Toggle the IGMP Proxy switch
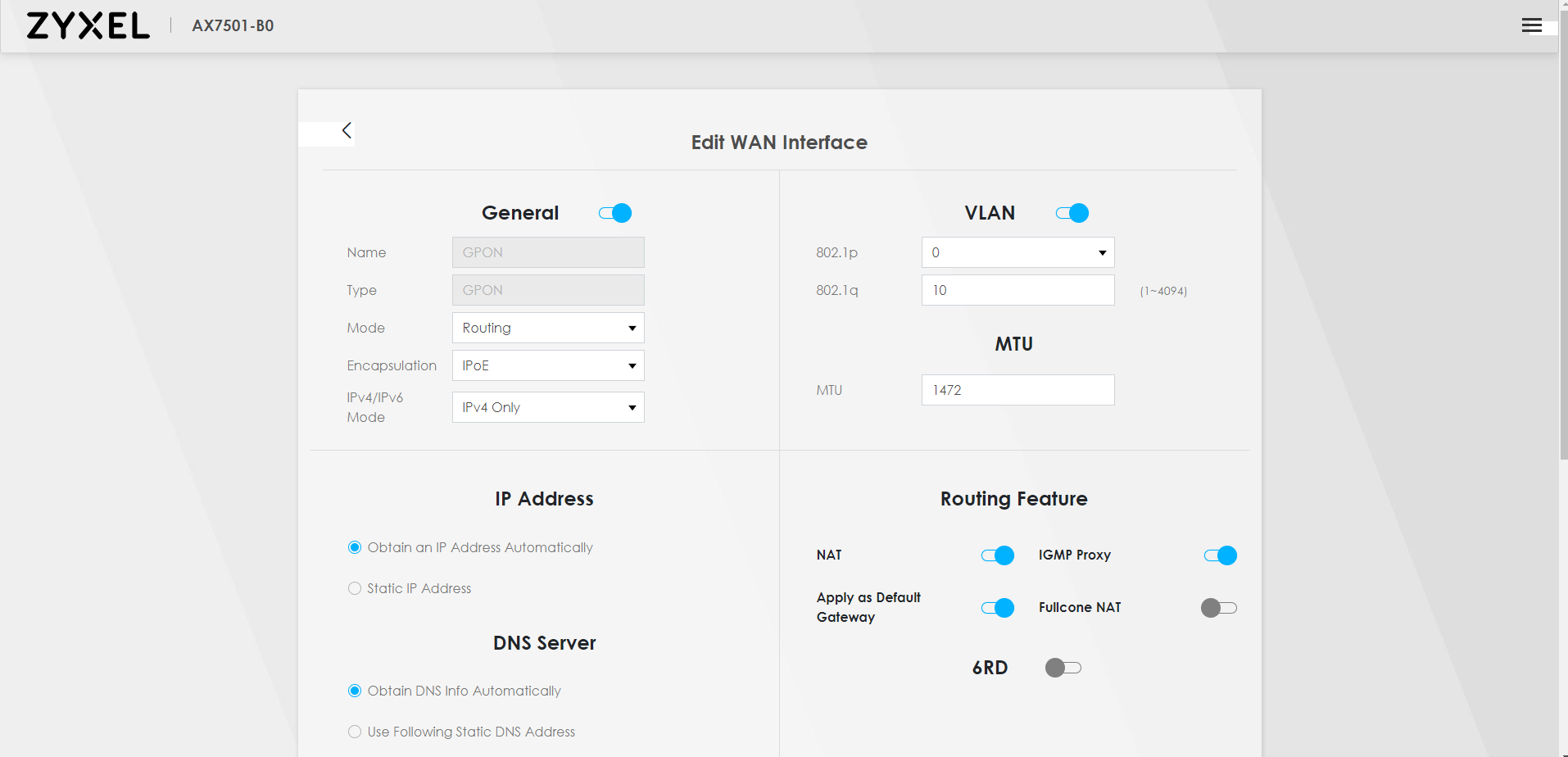 [x=1220, y=555]
